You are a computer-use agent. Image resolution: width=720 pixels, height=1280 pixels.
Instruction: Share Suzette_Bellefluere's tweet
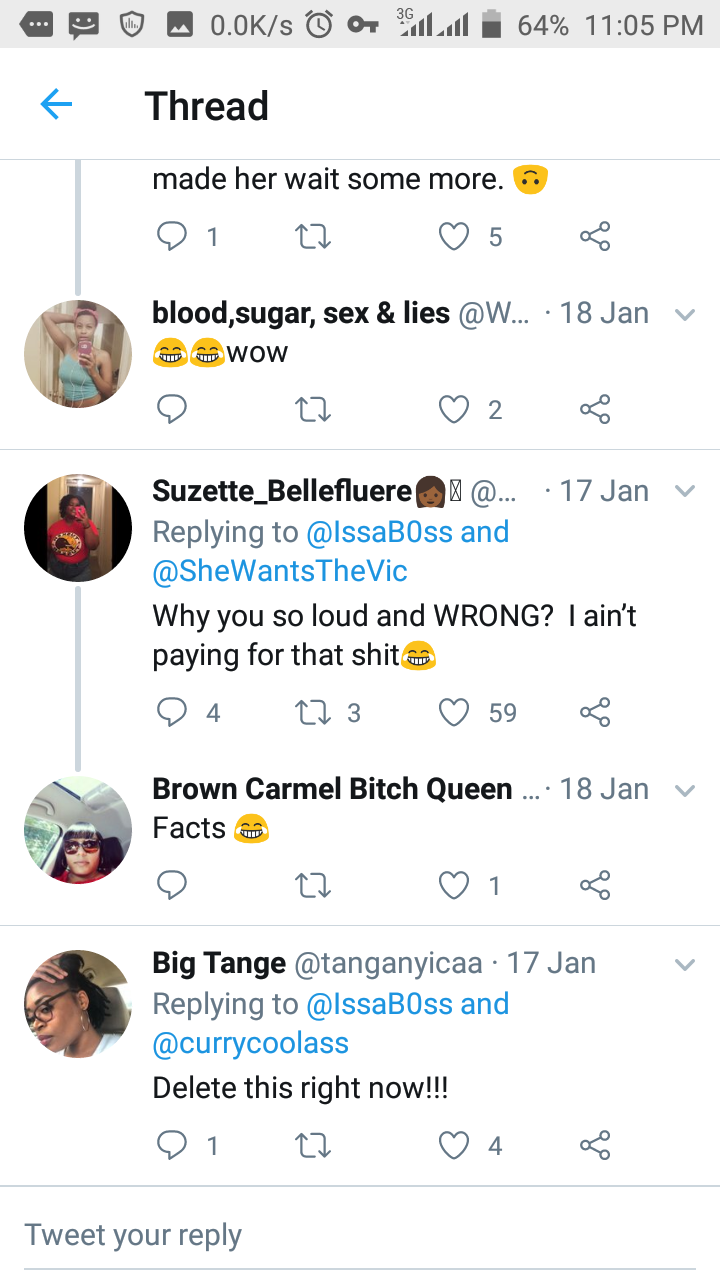pos(594,713)
